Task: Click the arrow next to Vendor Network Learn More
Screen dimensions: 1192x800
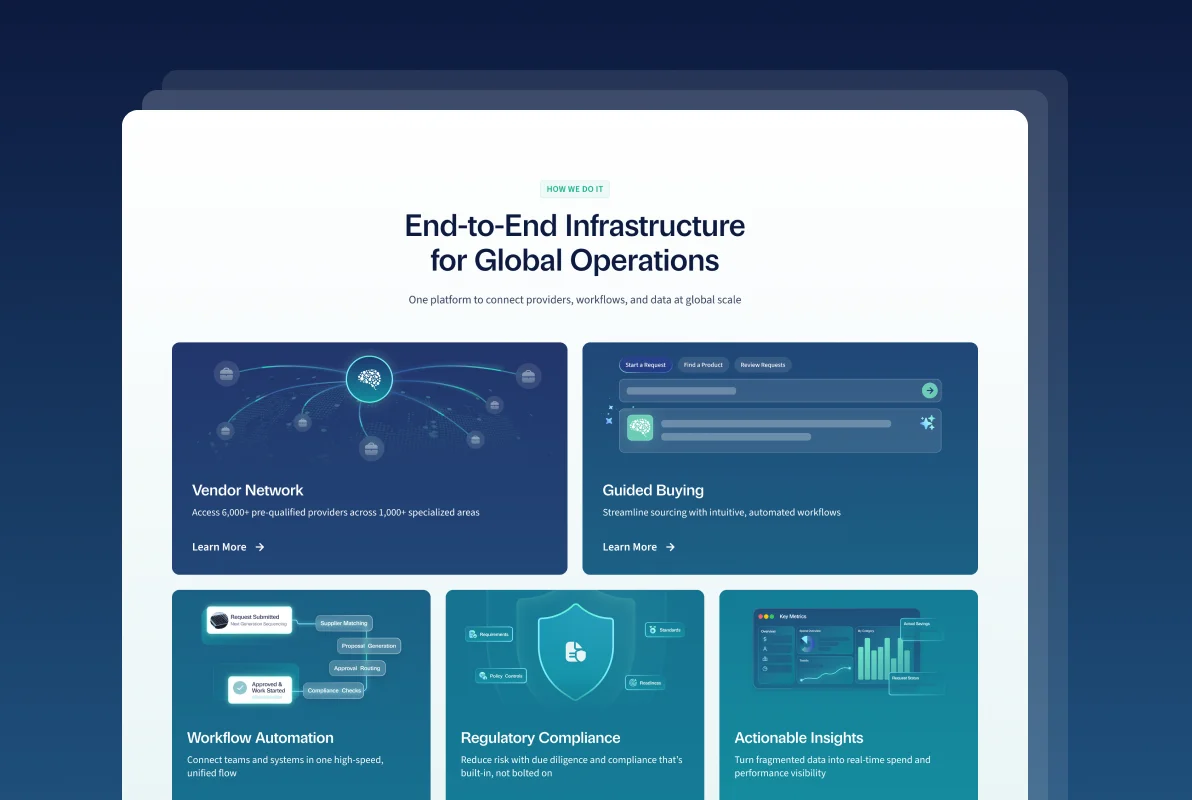Action: tap(260, 547)
